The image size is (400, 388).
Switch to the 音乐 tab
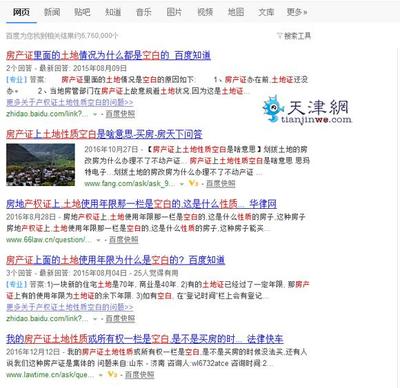(x=144, y=12)
